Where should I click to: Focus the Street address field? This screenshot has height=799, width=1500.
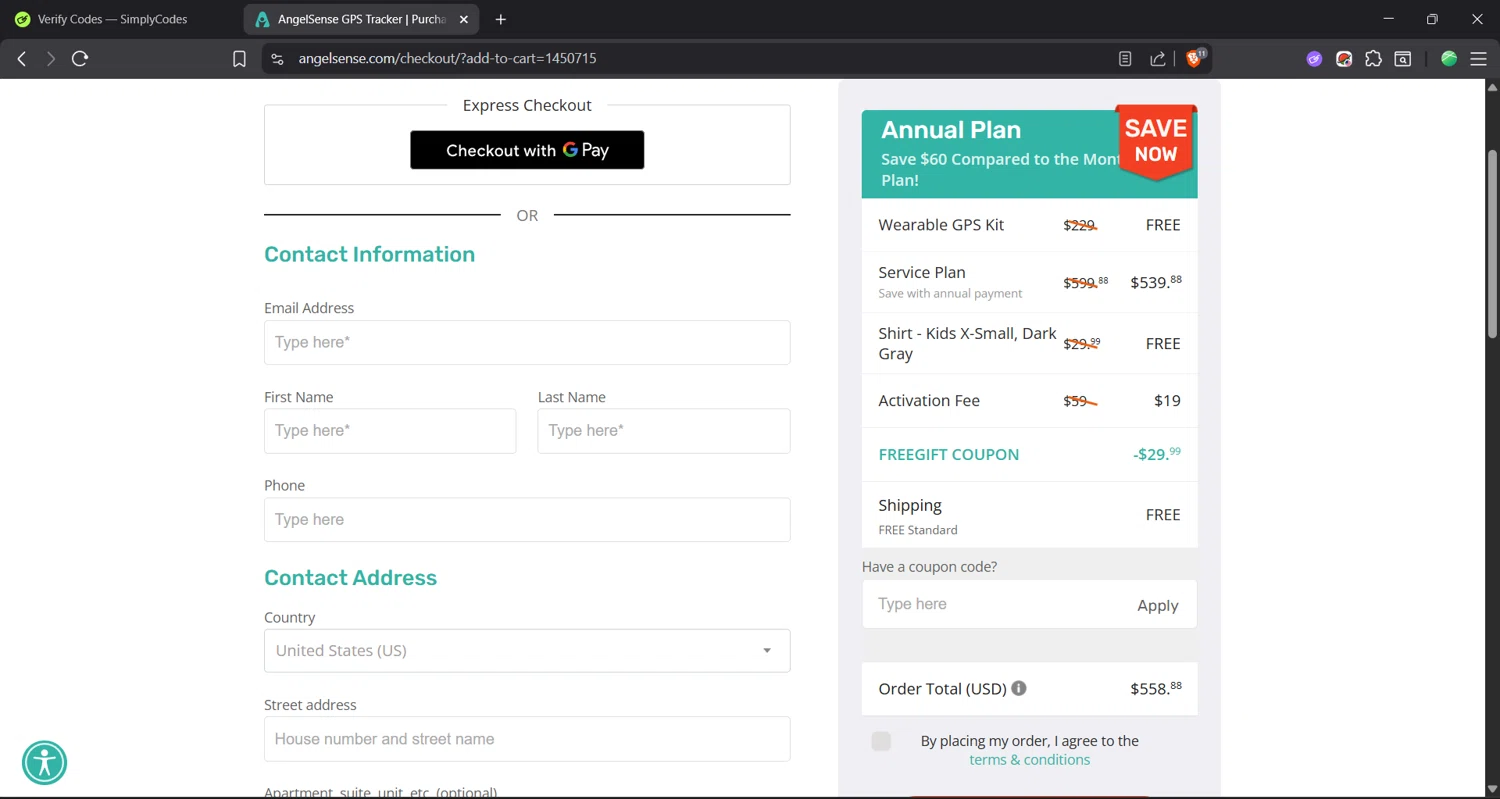tap(527, 739)
